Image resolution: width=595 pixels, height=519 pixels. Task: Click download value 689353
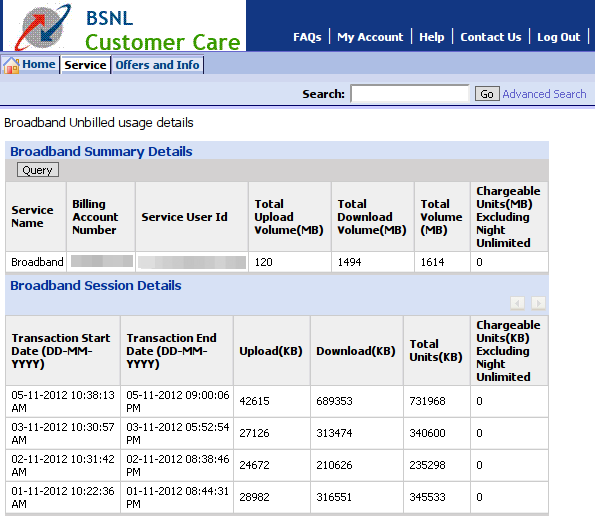[x=334, y=401]
